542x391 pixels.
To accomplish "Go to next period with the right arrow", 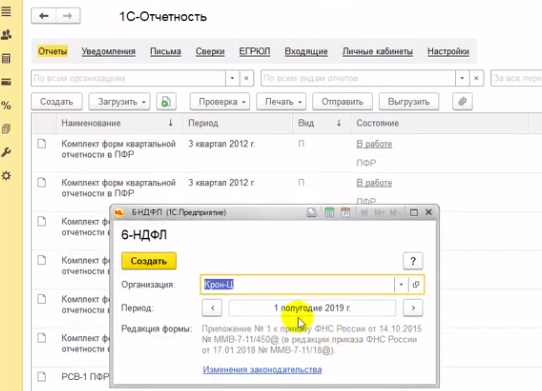I will [x=413, y=308].
